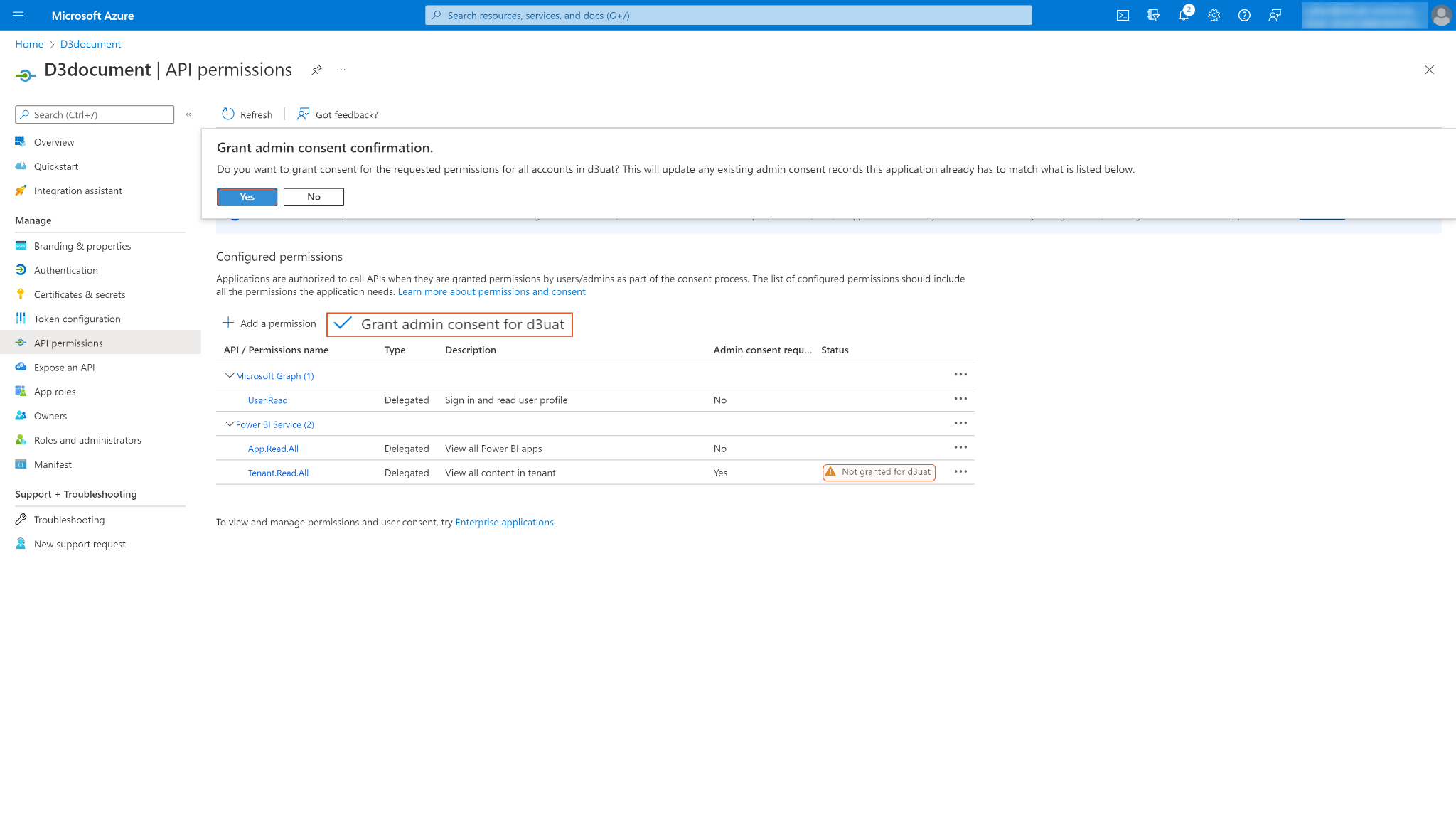The image size is (1456, 819).
Task: Open directories and subscriptions filter icon
Action: coord(1153,16)
